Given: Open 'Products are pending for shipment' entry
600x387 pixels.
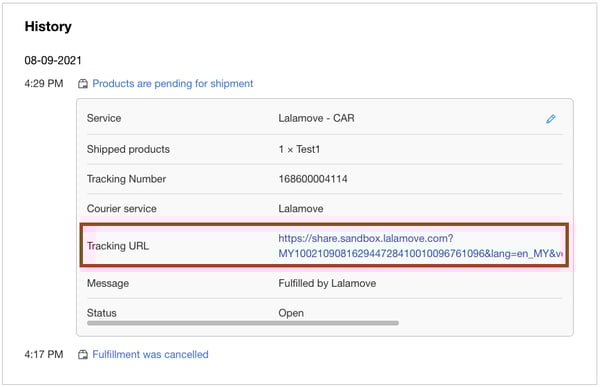Looking at the screenshot, I should click(173, 83).
